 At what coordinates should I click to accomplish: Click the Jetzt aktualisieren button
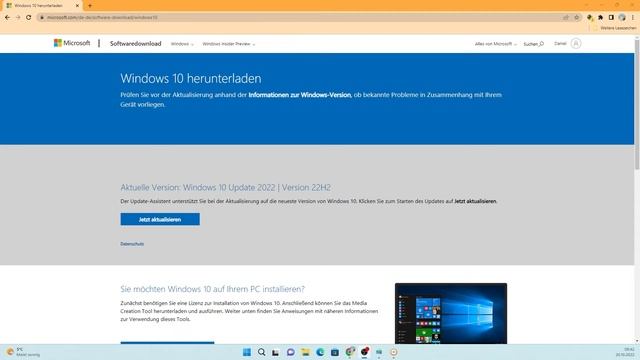(x=160, y=219)
